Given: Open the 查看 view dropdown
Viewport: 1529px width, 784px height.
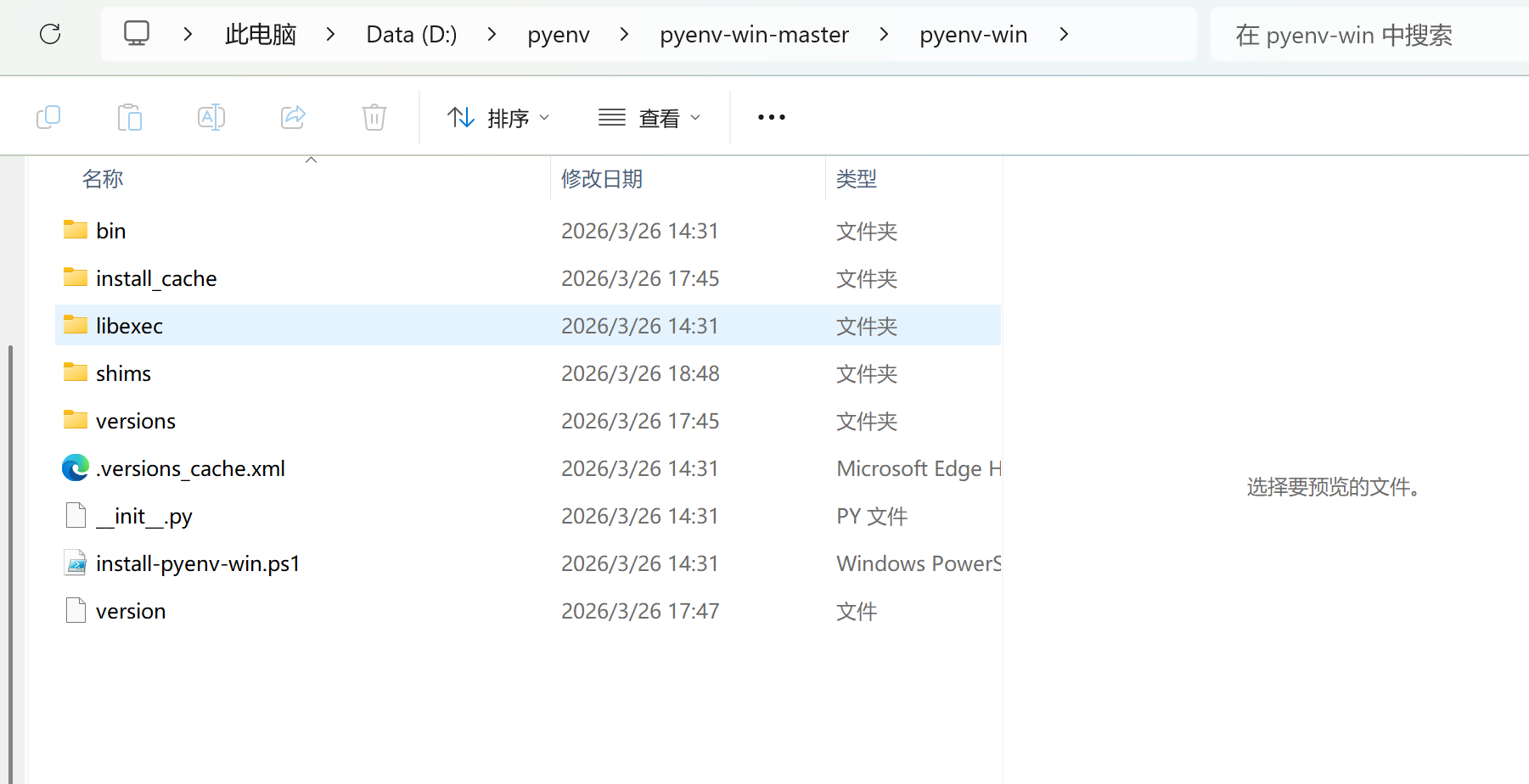Looking at the screenshot, I should [x=649, y=117].
